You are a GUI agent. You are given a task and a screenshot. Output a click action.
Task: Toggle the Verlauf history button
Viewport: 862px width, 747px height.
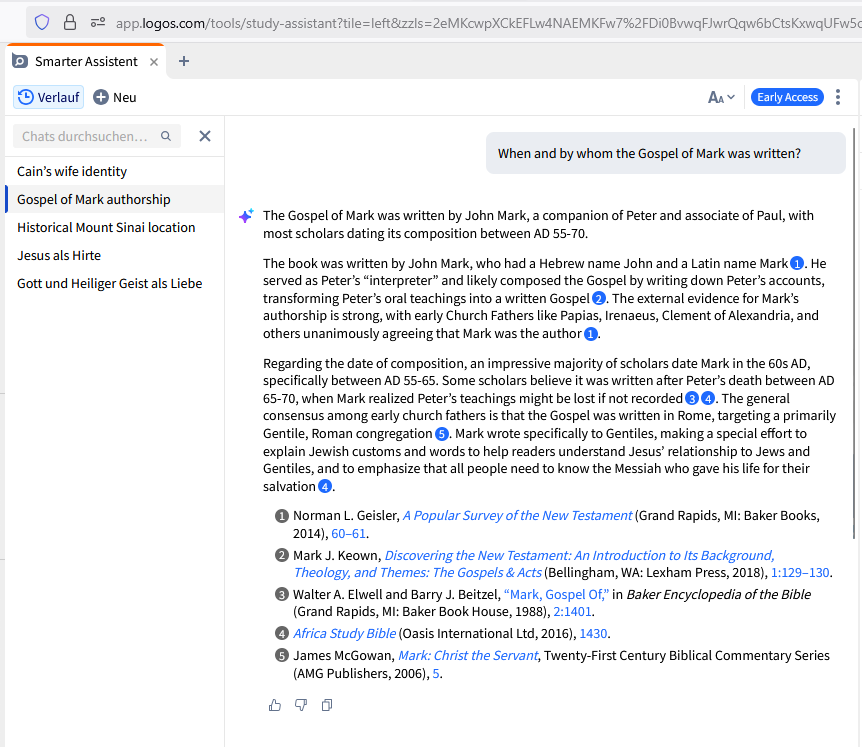click(48, 97)
